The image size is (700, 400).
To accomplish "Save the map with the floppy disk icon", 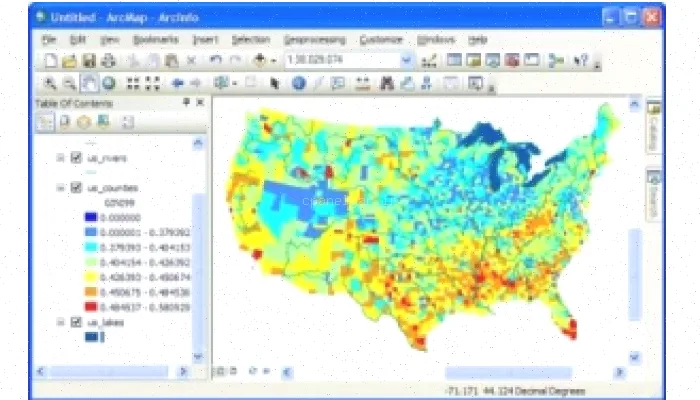I will click(89, 60).
